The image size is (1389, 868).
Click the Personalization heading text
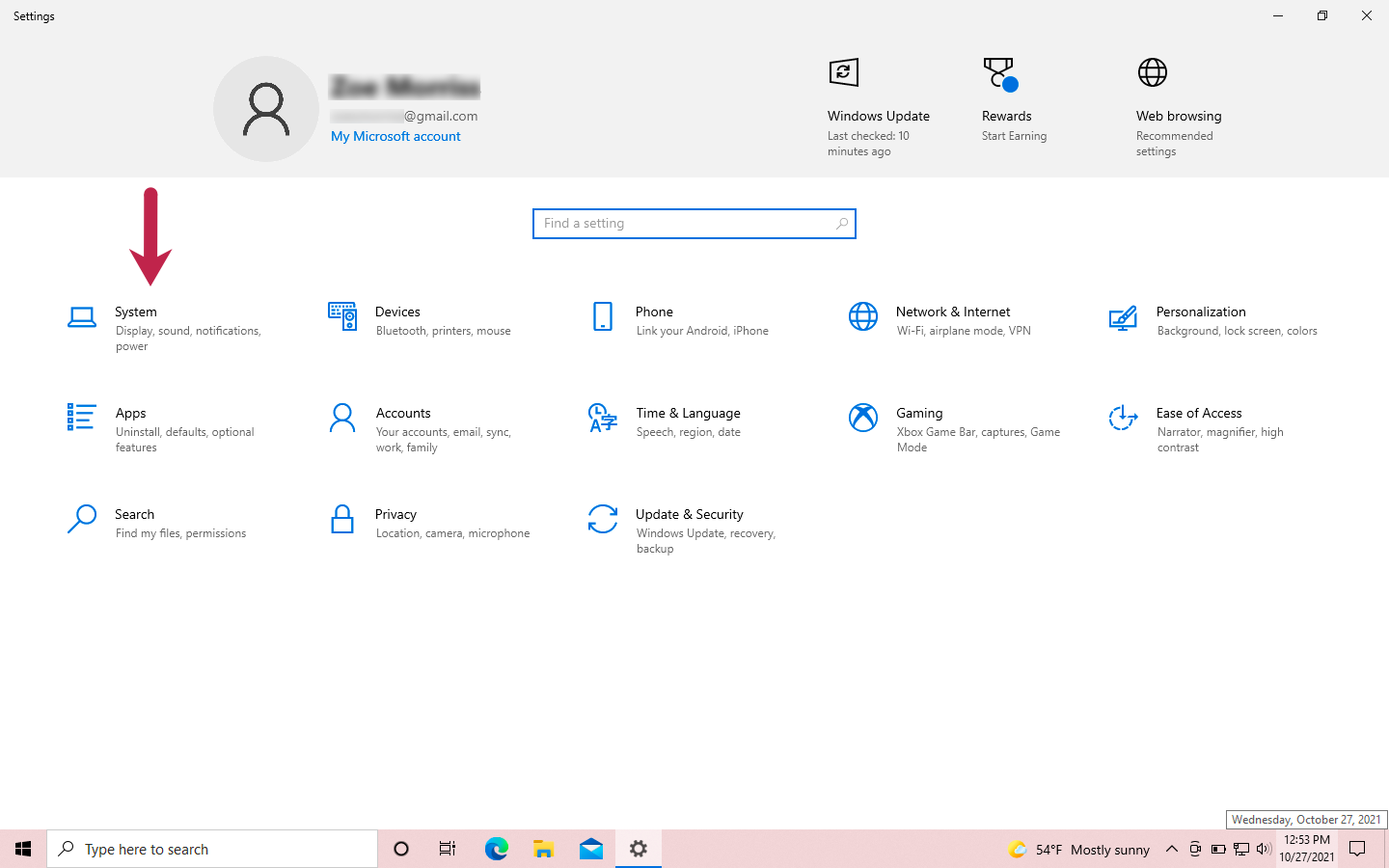pos(1201,312)
